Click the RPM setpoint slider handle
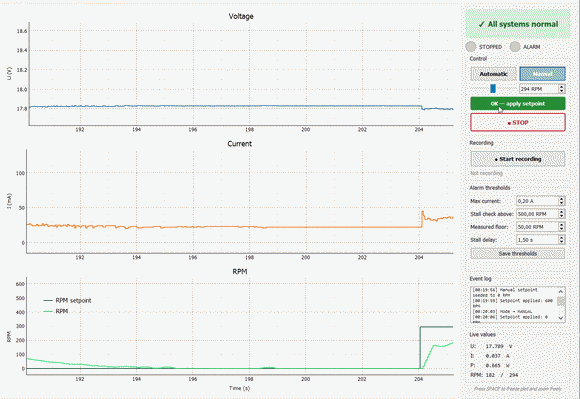This screenshot has height=399, width=580. pos(493,89)
